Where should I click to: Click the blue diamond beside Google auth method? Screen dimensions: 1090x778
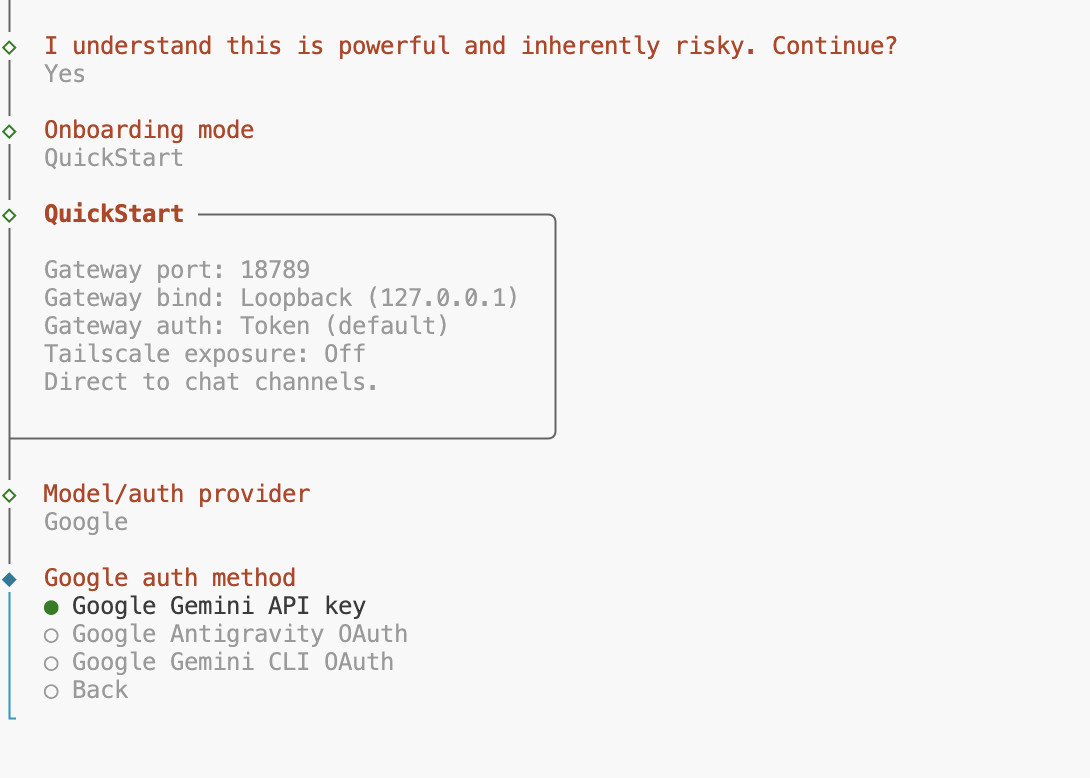[9, 579]
